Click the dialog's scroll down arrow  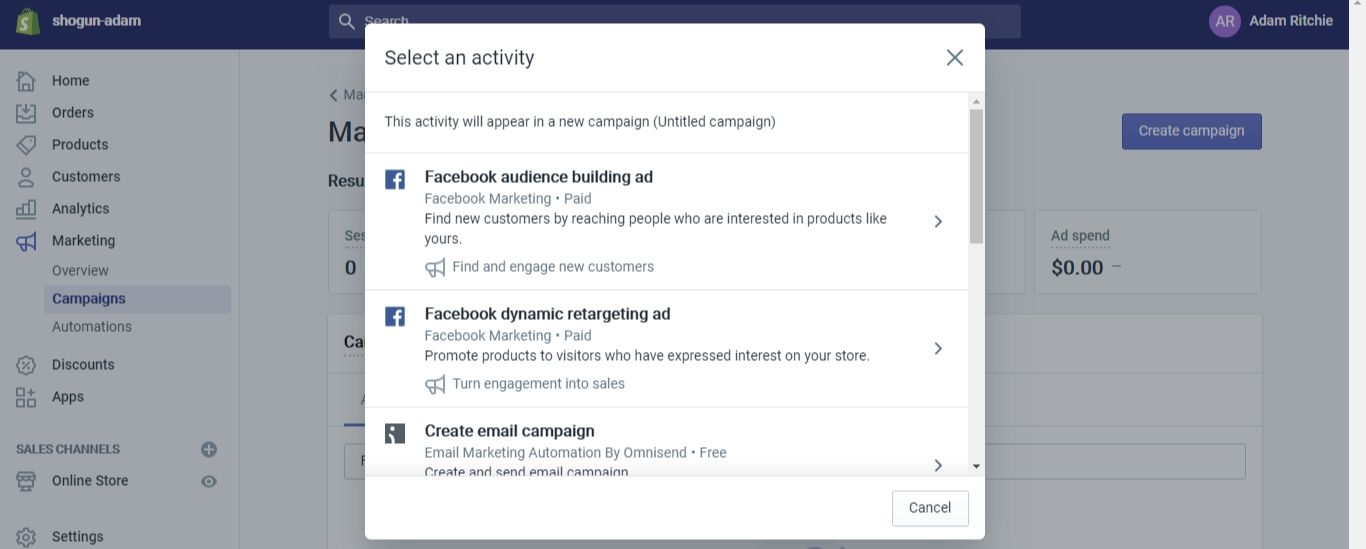pyautogui.click(x=976, y=466)
